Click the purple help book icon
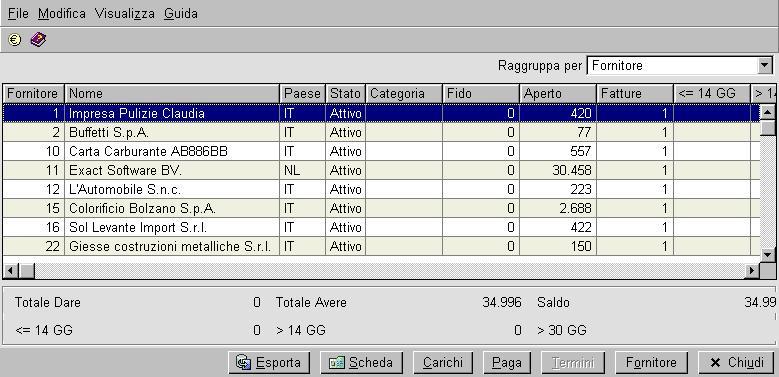The image size is (779, 377). 38,40
